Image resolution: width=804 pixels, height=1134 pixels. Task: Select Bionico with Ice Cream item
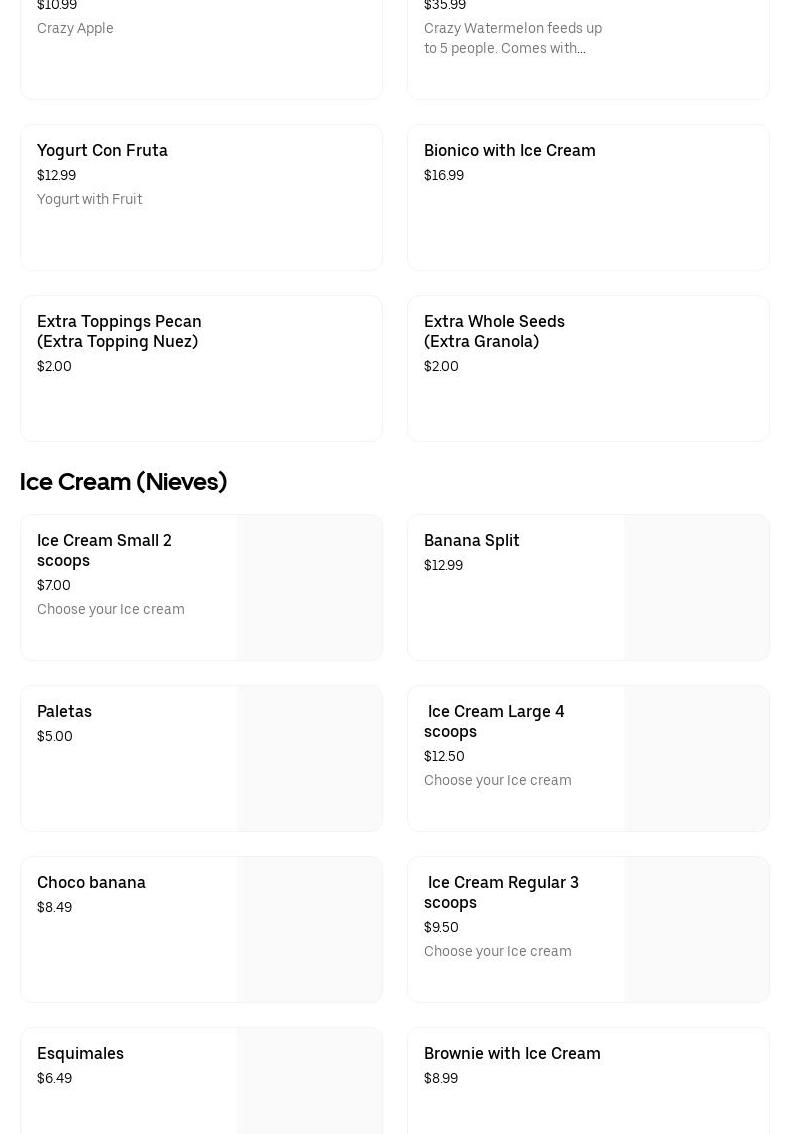coord(509,151)
